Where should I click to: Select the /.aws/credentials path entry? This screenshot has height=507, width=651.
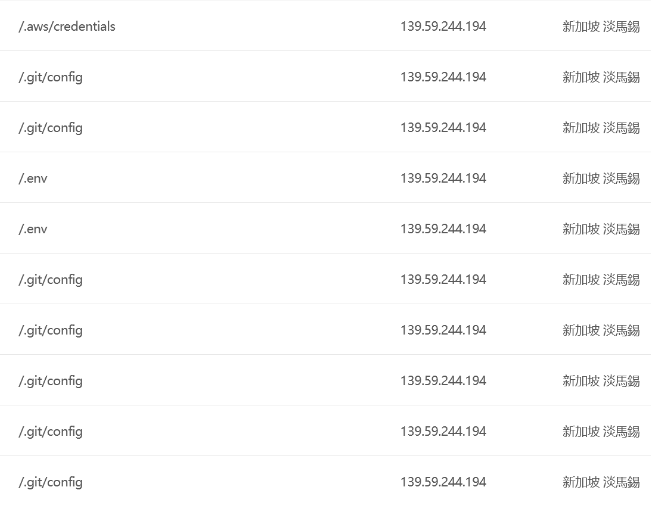click(x=67, y=27)
